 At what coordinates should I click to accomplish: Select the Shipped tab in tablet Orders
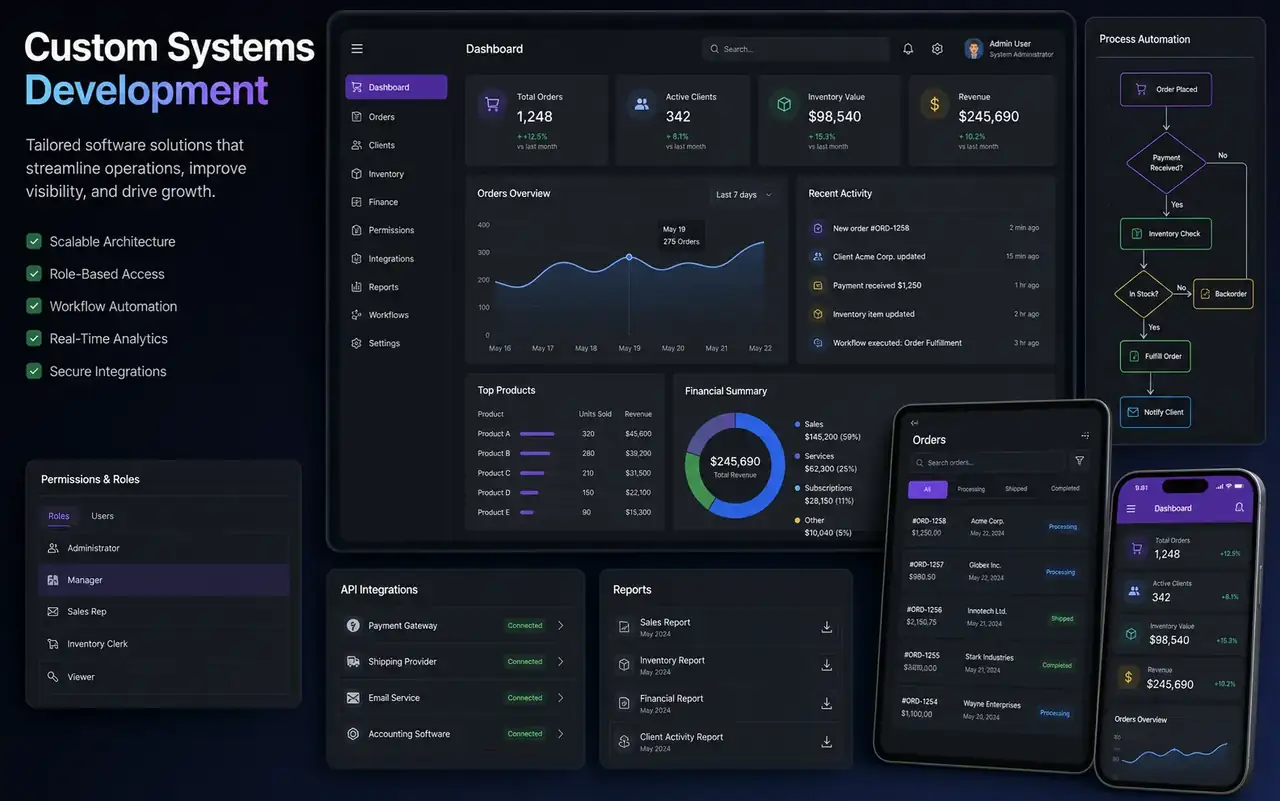click(1016, 489)
